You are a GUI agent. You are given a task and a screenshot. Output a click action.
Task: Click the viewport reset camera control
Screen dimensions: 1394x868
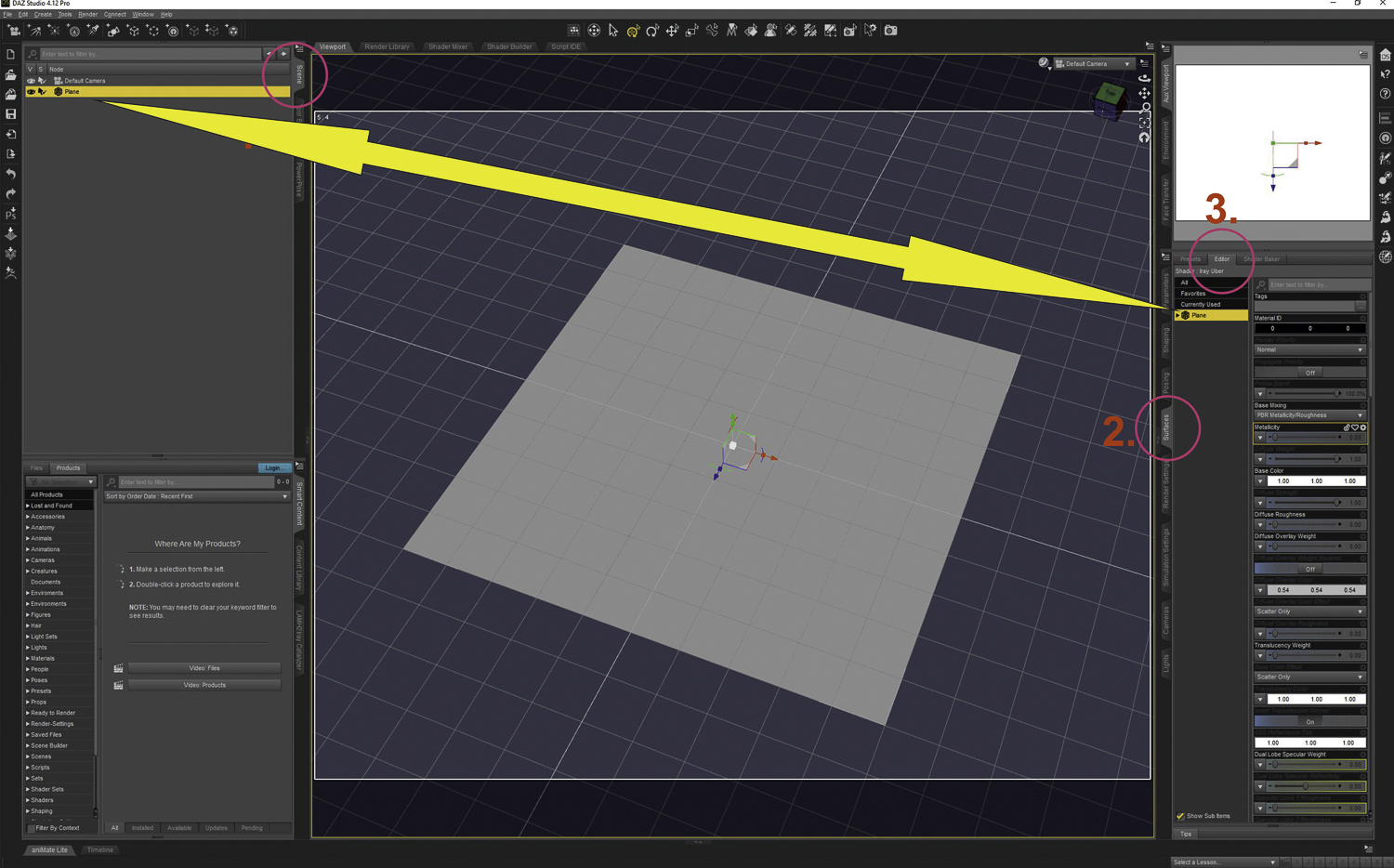[x=1144, y=138]
